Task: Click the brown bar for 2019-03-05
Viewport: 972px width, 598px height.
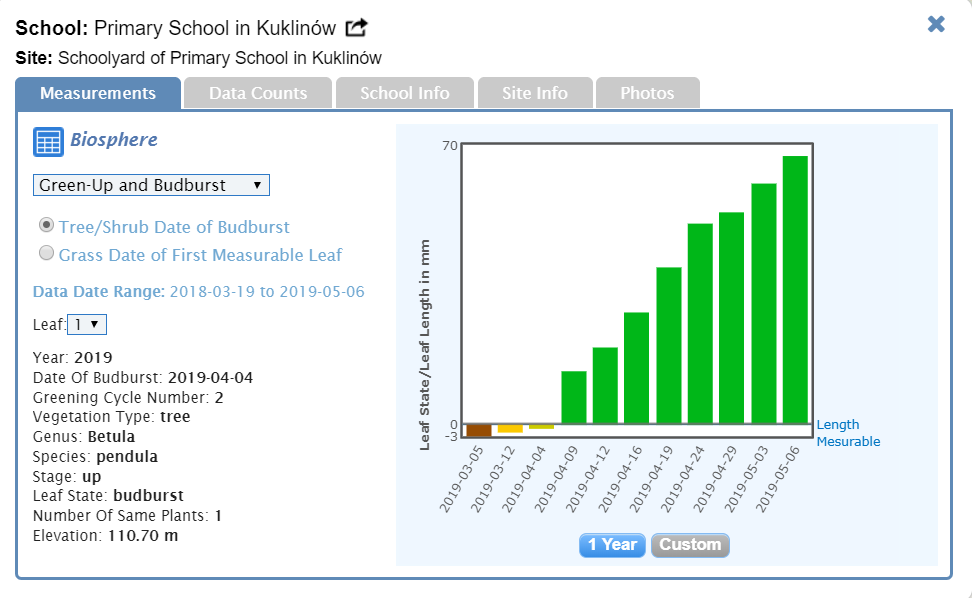Action: [x=479, y=431]
